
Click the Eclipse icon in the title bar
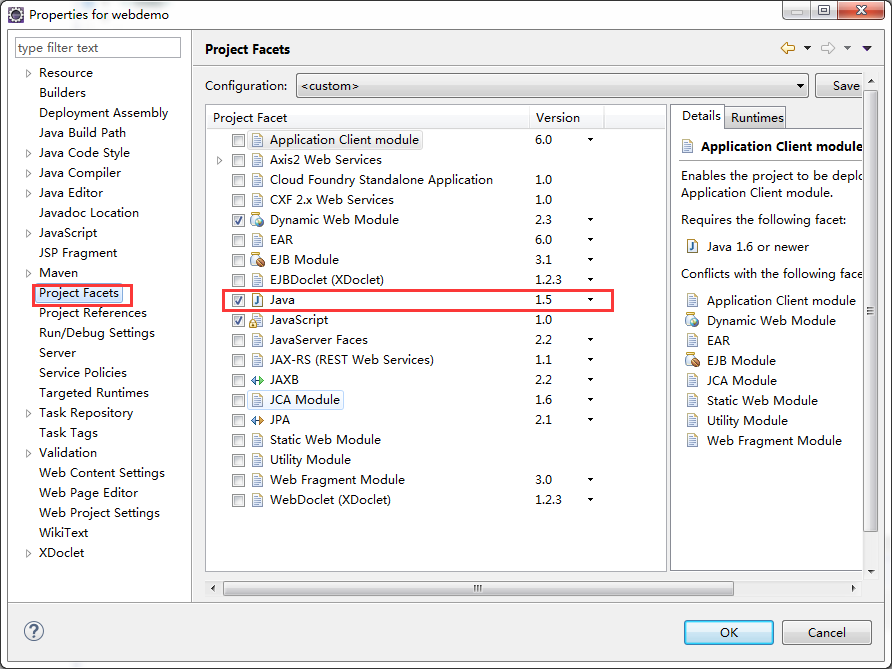(x=16, y=14)
